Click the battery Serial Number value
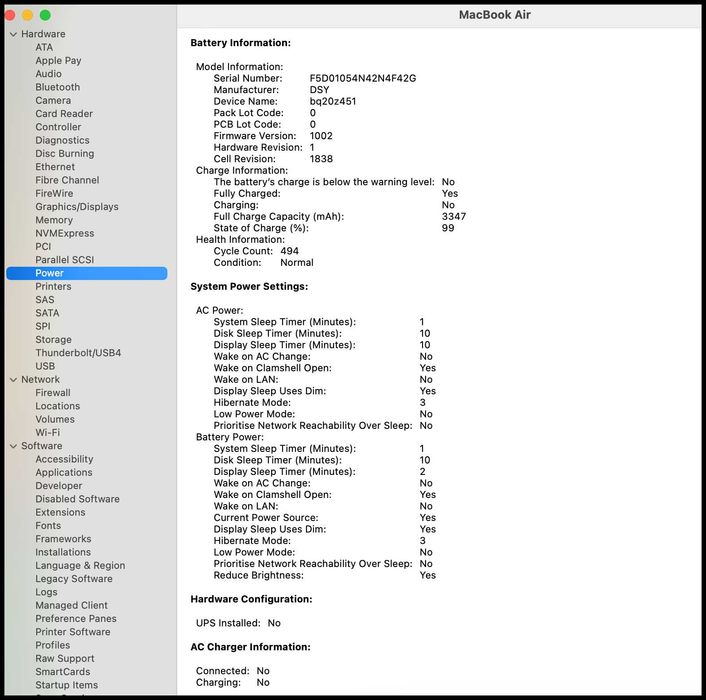 pos(362,78)
